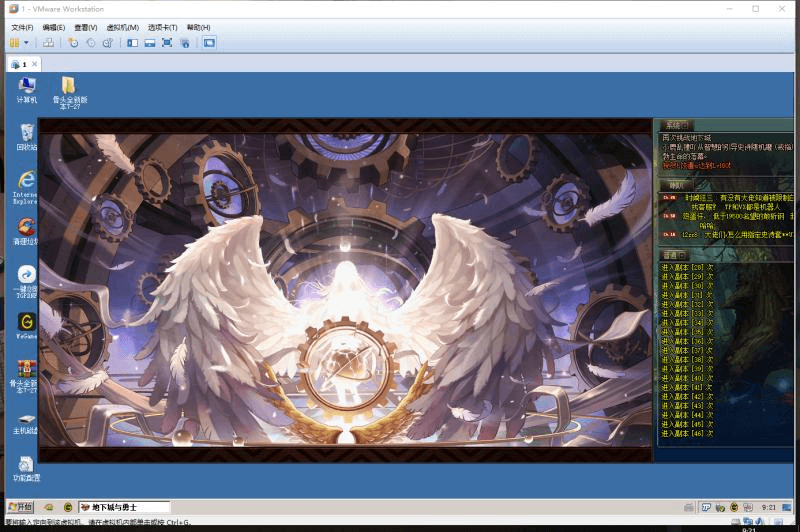Click the middle chat channel tab header

point(678,185)
